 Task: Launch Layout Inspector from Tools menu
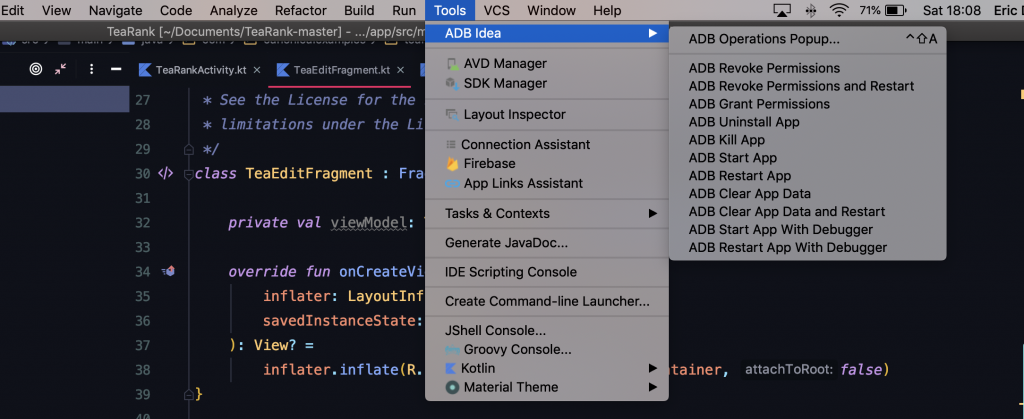514,114
